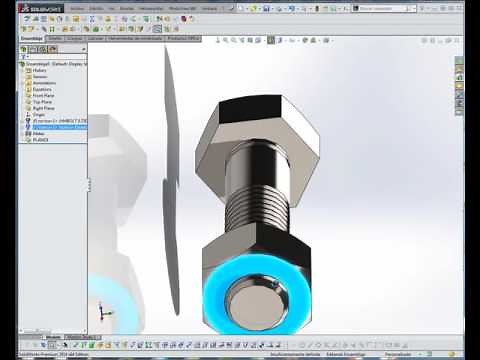The width and height of the screenshot is (480, 360).
Task: Switch to the Croquis tab
Action: coord(75,39)
